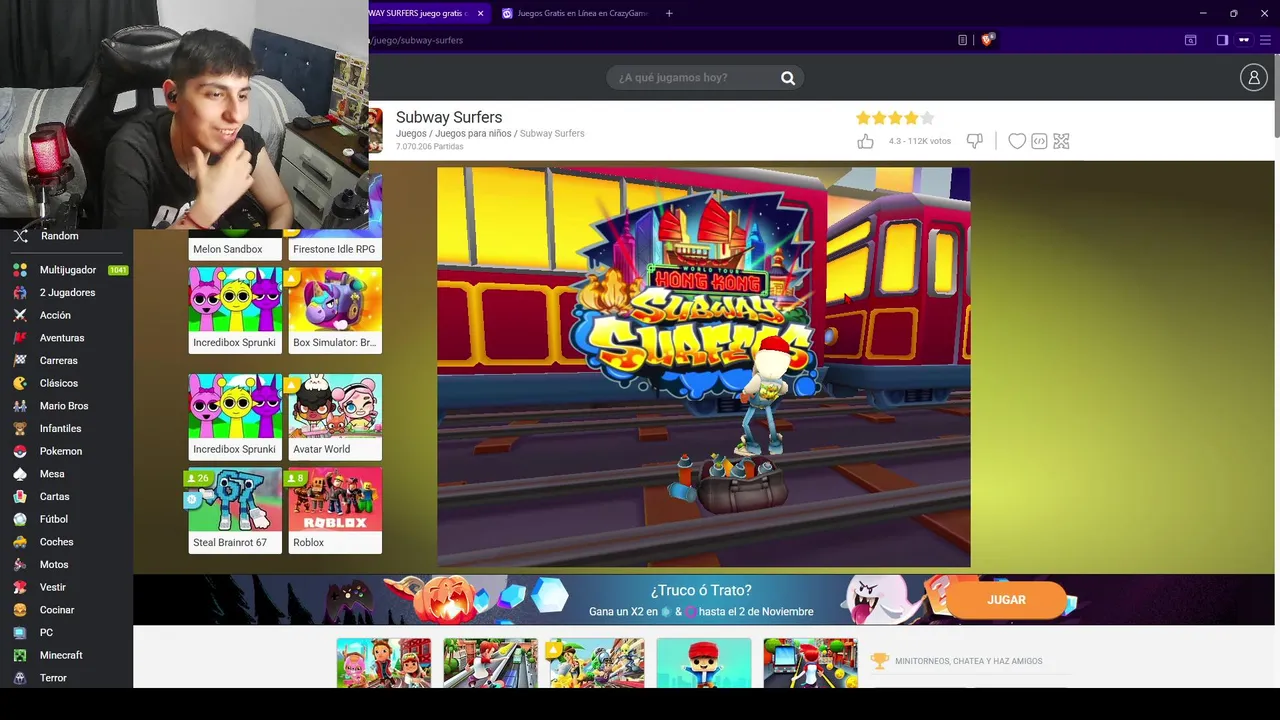Open Brave Shields lion icon
The height and width of the screenshot is (720, 1280).
tap(987, 40)
